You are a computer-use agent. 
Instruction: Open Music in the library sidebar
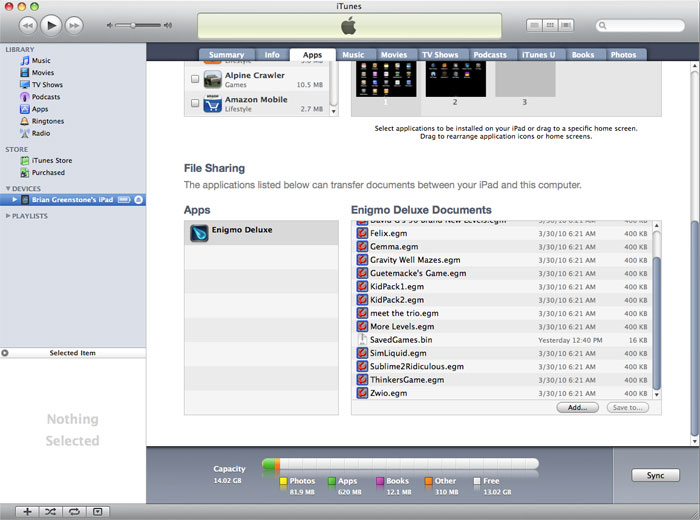pyautogui.click(x=40, y=61)
